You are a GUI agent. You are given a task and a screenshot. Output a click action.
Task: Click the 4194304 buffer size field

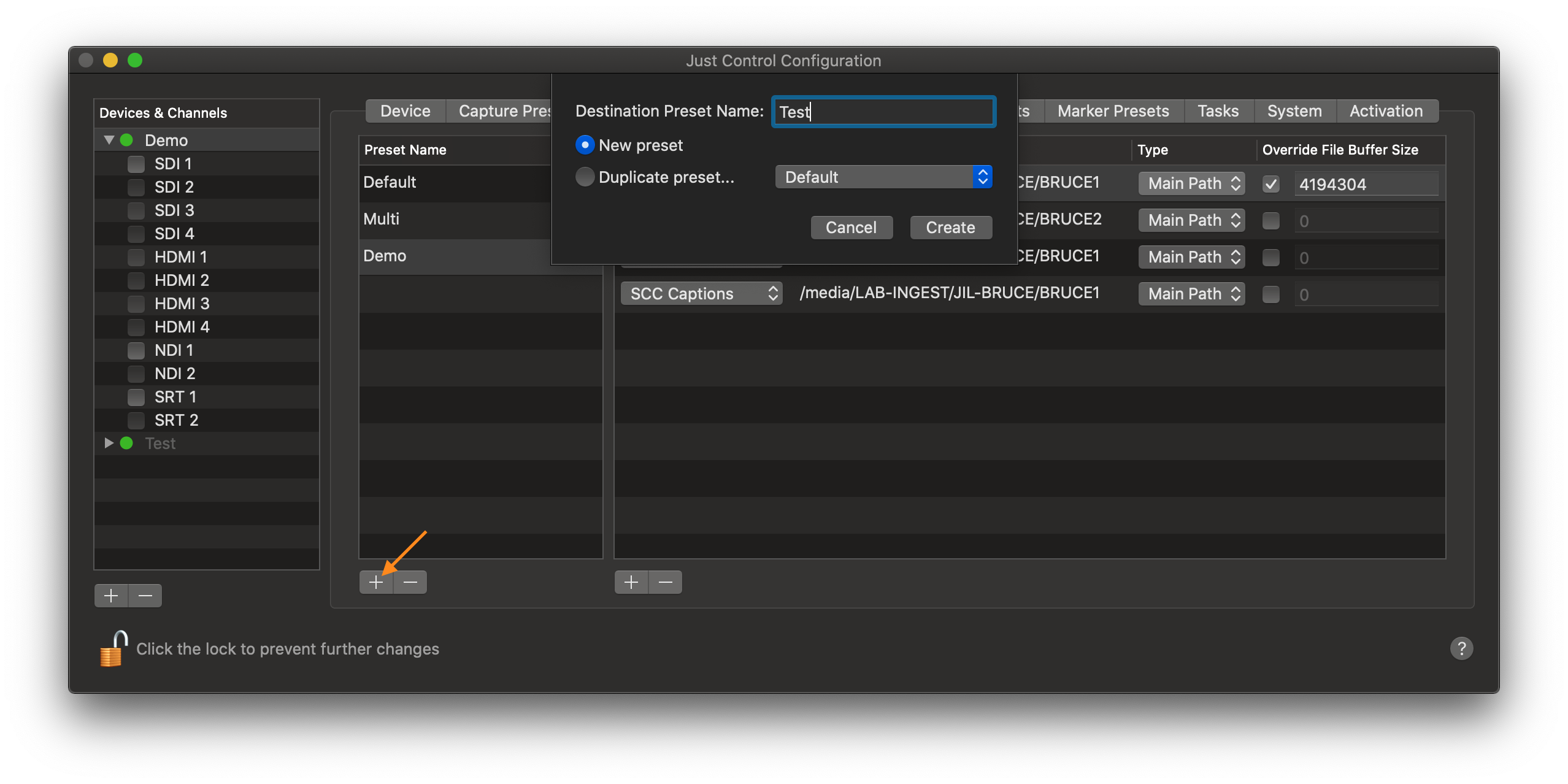pyautogui.click(x=1366, y=184)
